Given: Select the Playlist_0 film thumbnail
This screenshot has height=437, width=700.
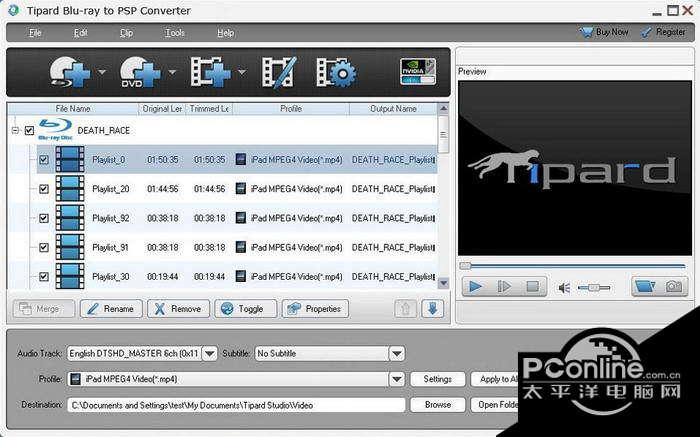Looking at the screenshot, I should (70, 159).
